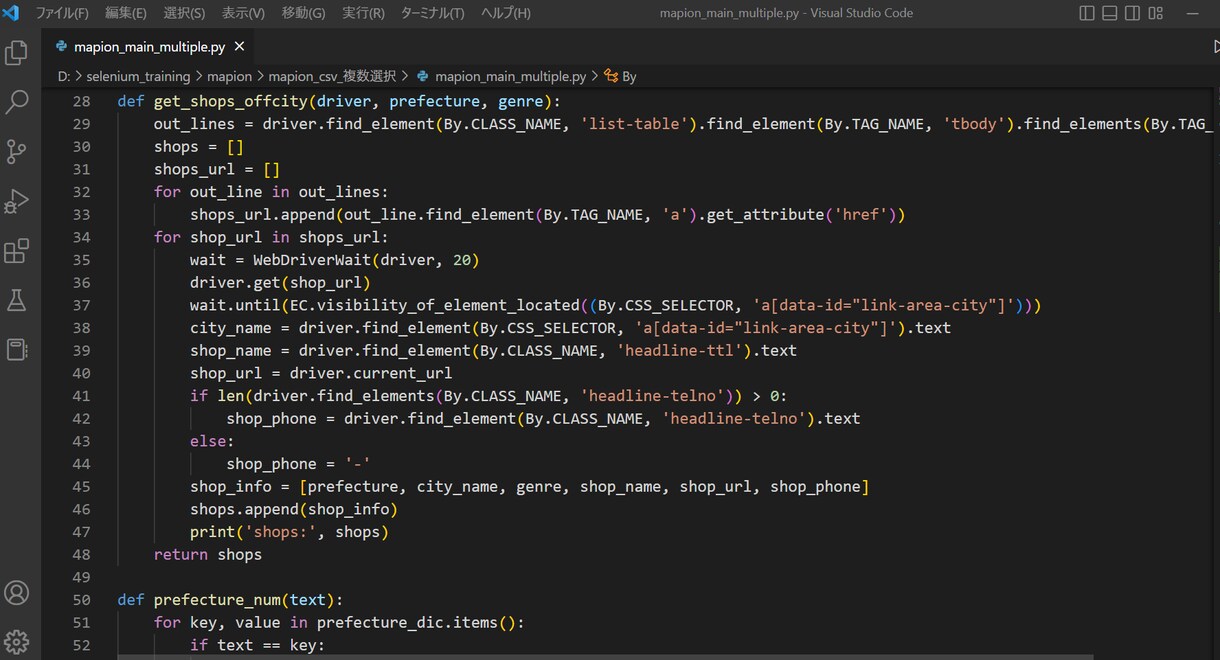This screenshot has width=1220, height=660.
Task: Click 'shops = []' on line 30
Action: [199, 147]
